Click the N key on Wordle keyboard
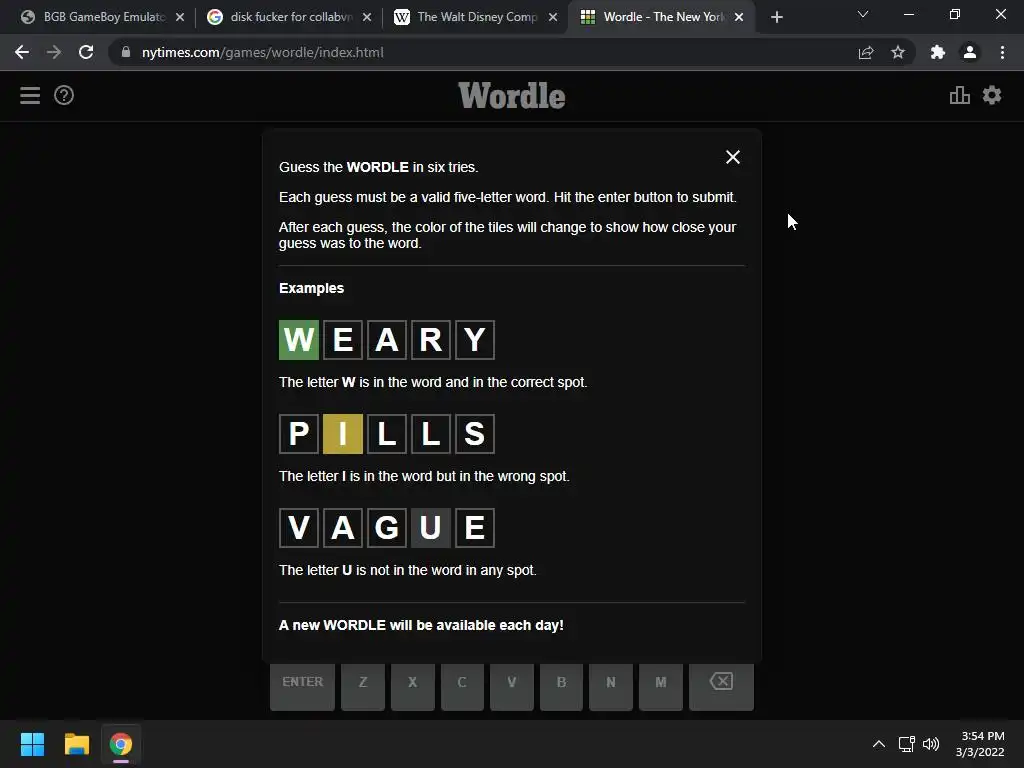Viewport: 1024px width, 768px height. [x=611, y=686]
